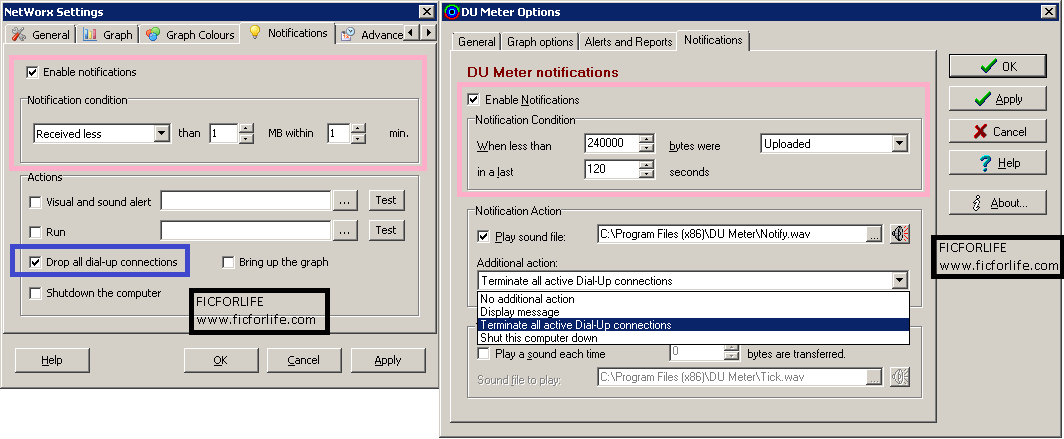The height and width of the screenshot is (439, 1064).
Task: Browse for Visual and sound alert file
Action: pyautogui.click(x=345, y=201)
